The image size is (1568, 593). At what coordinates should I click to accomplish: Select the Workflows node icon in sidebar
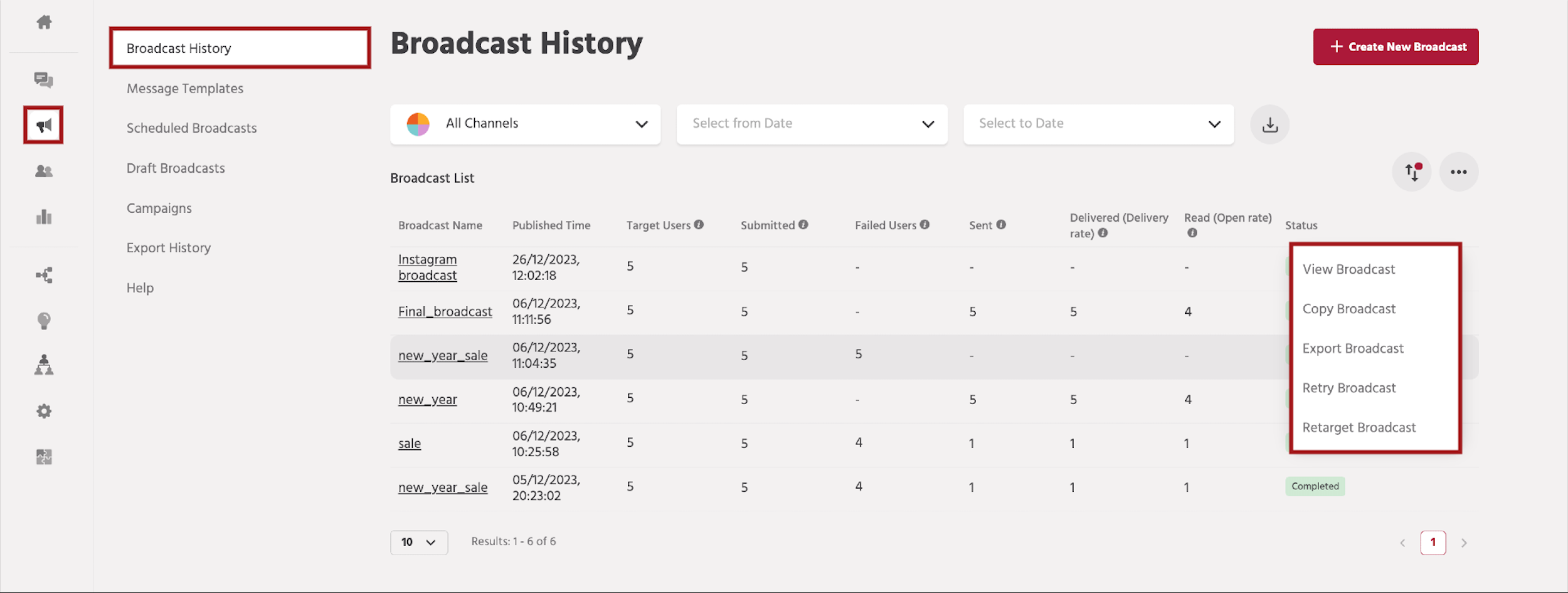44,275
